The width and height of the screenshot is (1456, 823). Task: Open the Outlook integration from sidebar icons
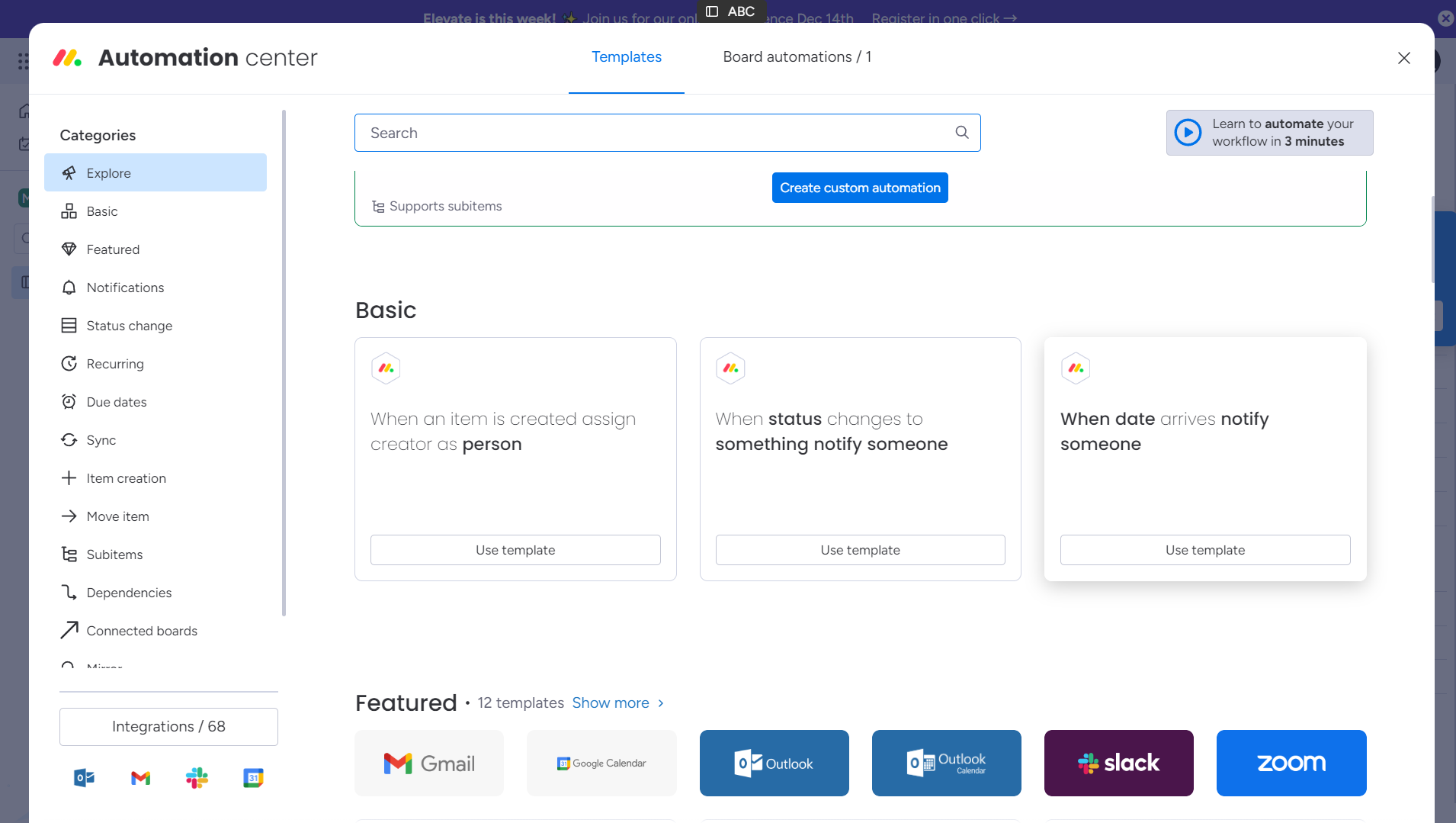pos(82,777)
